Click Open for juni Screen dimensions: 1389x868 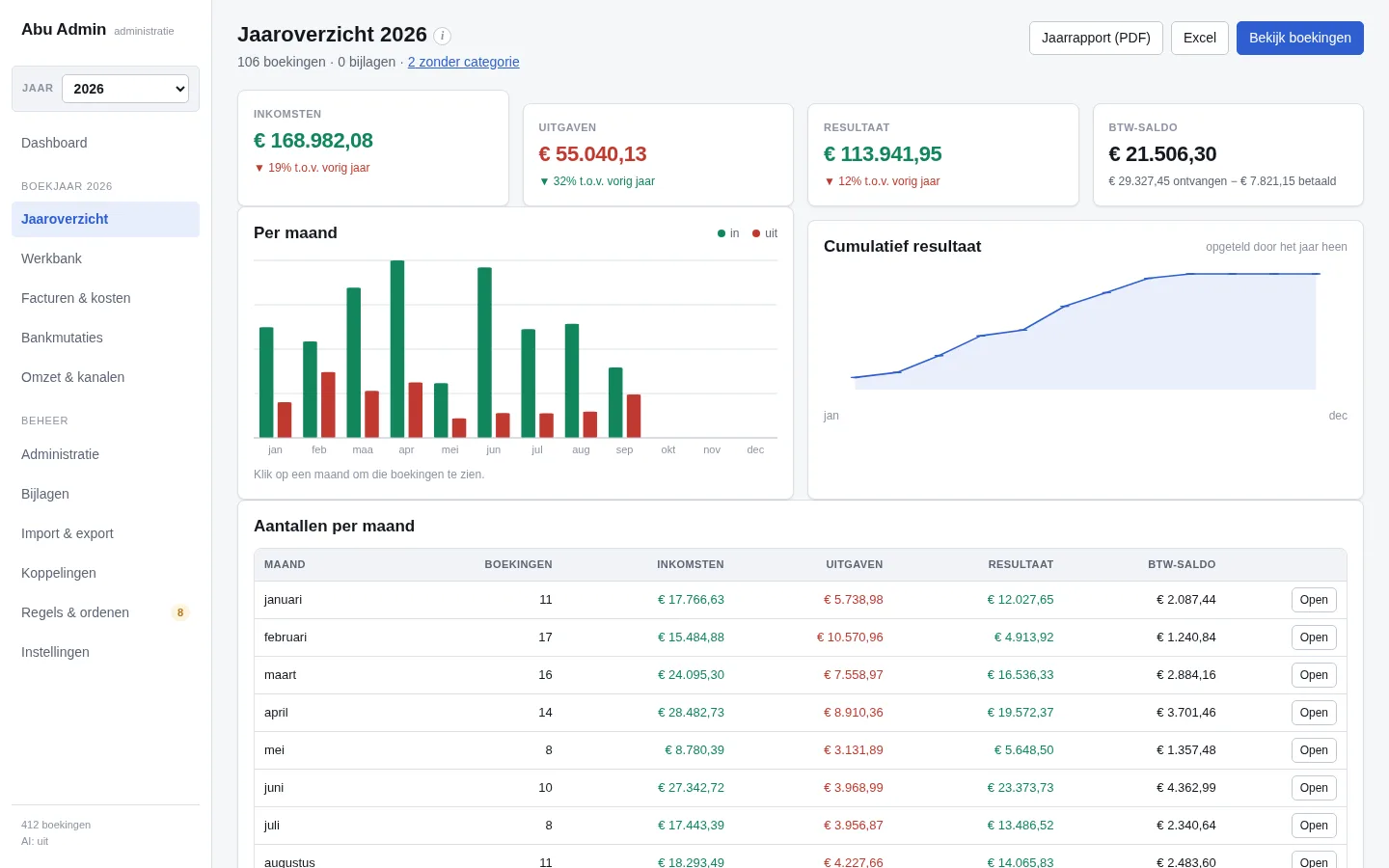click(x=1314, y=788)
